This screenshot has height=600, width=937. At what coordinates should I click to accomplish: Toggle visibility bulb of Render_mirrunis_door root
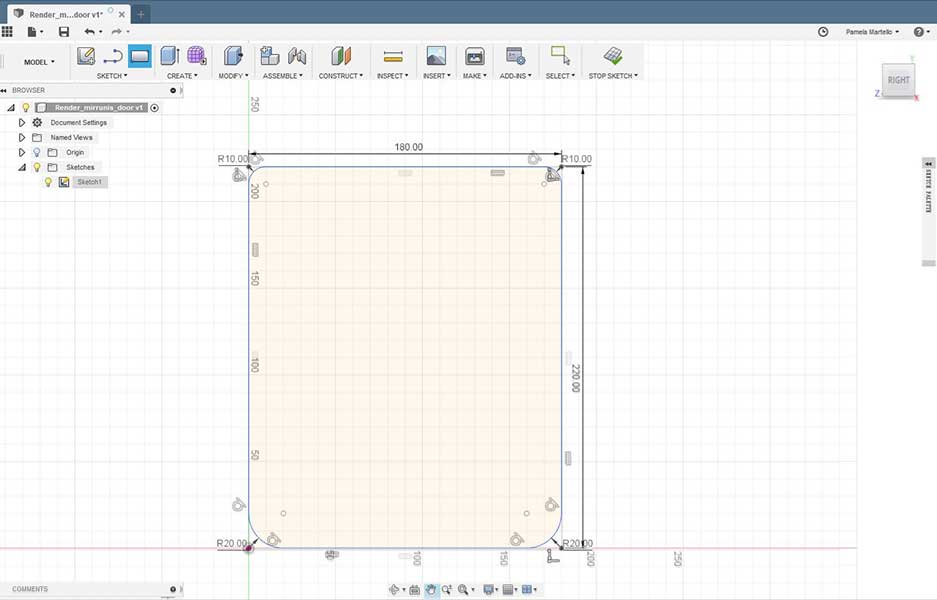point(26,108)
